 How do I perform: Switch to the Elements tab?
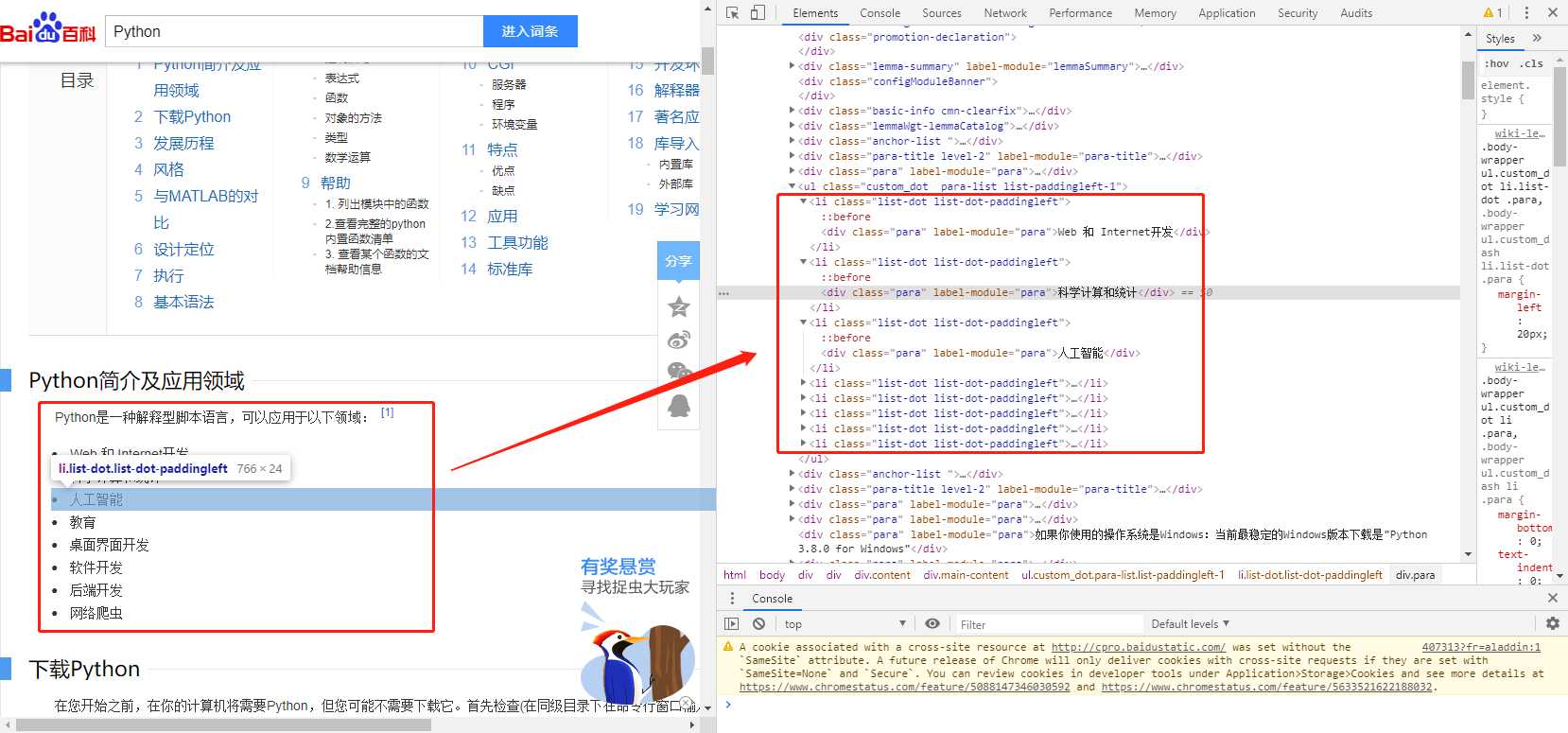[x=815, y=13]
